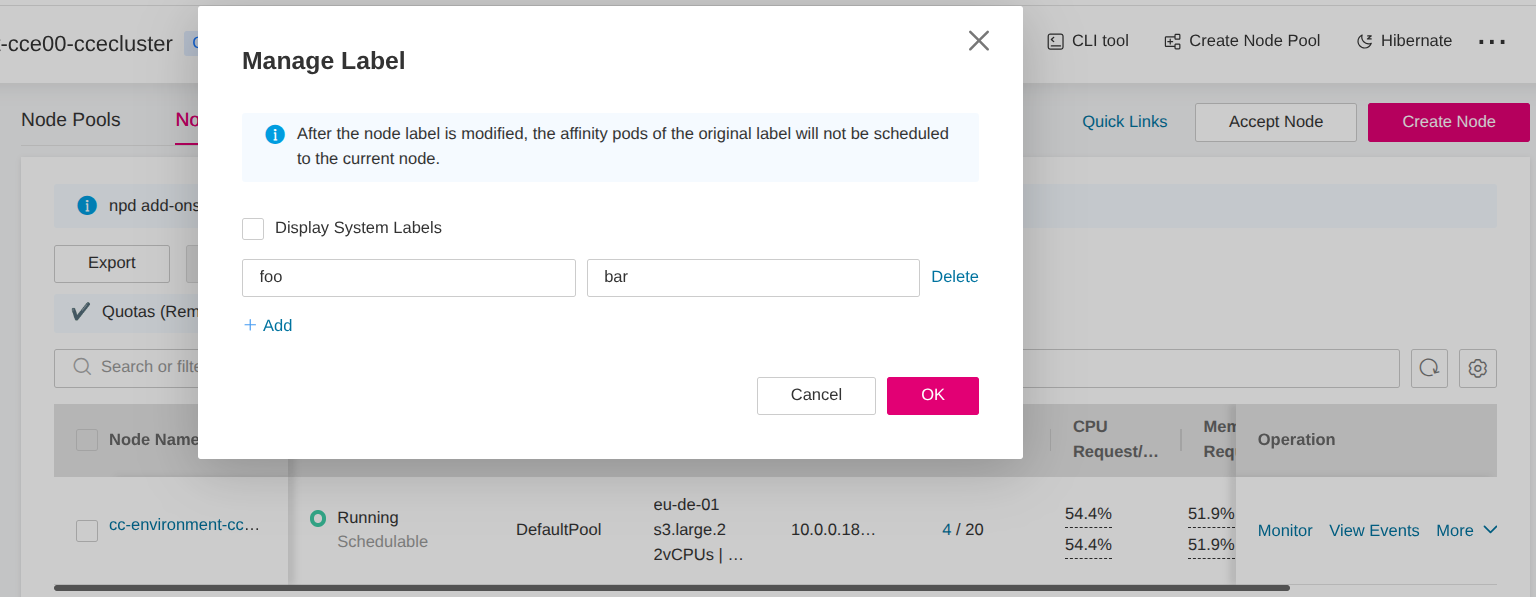Click the label key field containing foo
The image size is (1536, 597).
(408, 278)
